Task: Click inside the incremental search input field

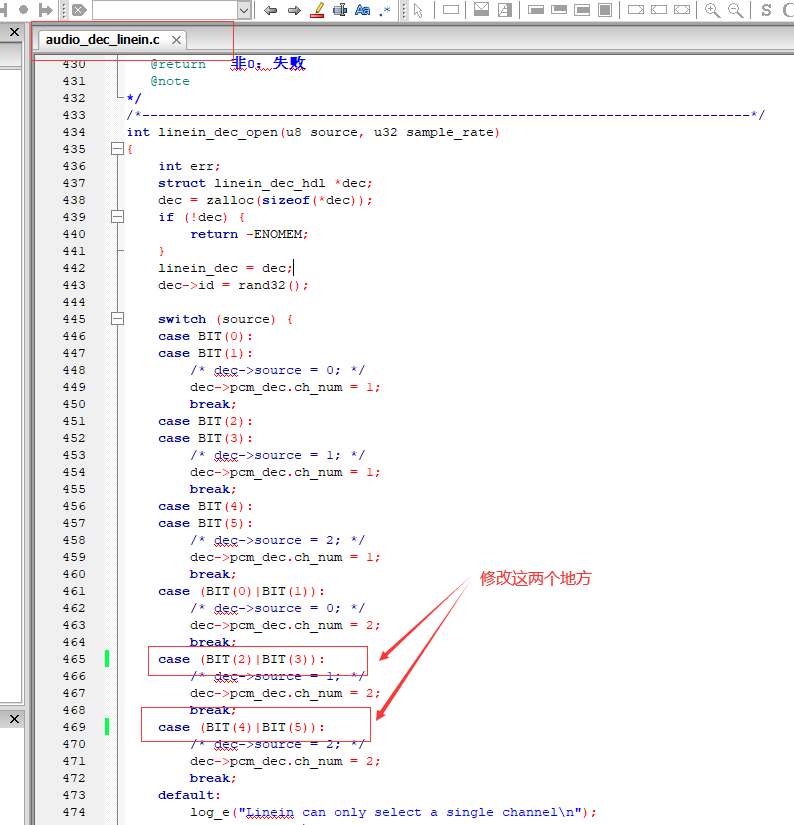Action: pyautogui.click(x=165, y=10)
